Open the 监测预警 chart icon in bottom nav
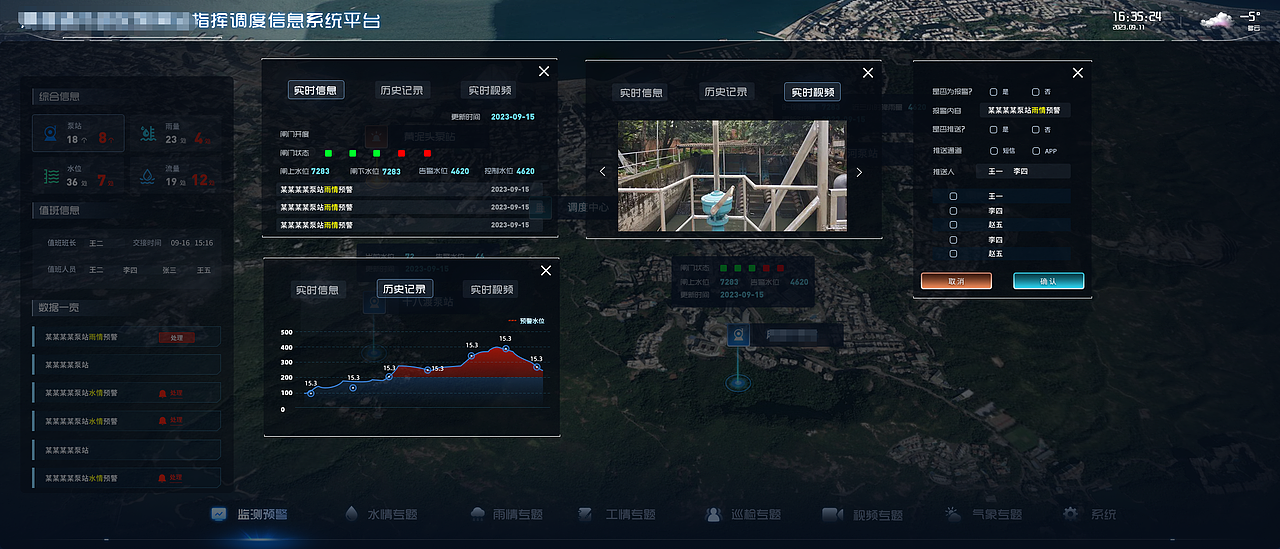Viewport: 1280px width, 549px height. [x=218, y=514]
